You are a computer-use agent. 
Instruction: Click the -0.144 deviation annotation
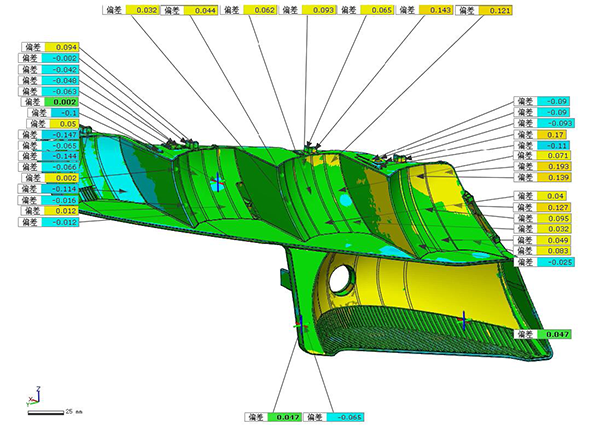point(65,156)
